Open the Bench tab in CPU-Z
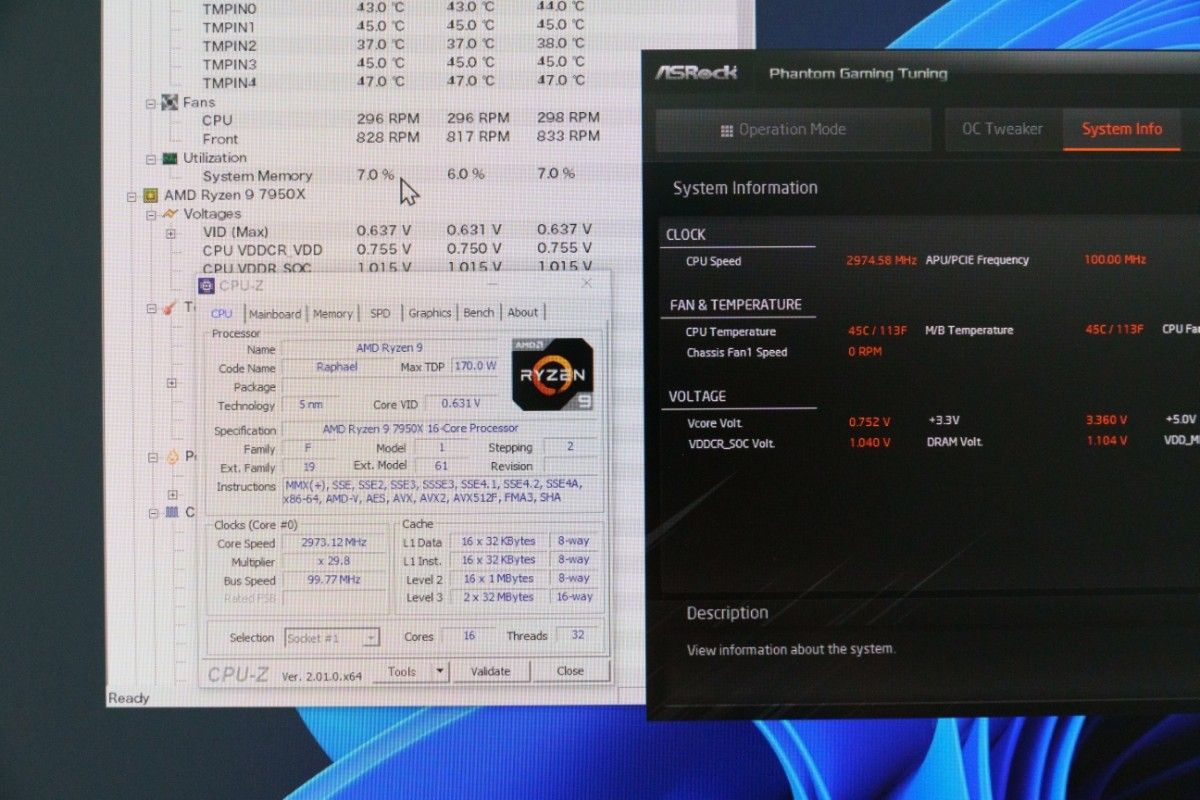The height and width of the screenshot is (800, 1200). point(478,313)
